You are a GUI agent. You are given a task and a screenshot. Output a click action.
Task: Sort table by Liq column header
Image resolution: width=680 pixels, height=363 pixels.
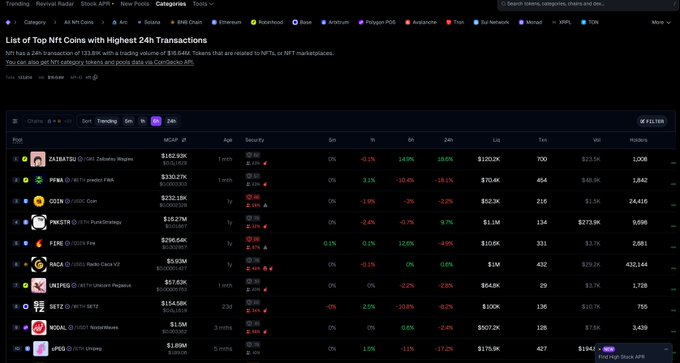pos(496,140)
